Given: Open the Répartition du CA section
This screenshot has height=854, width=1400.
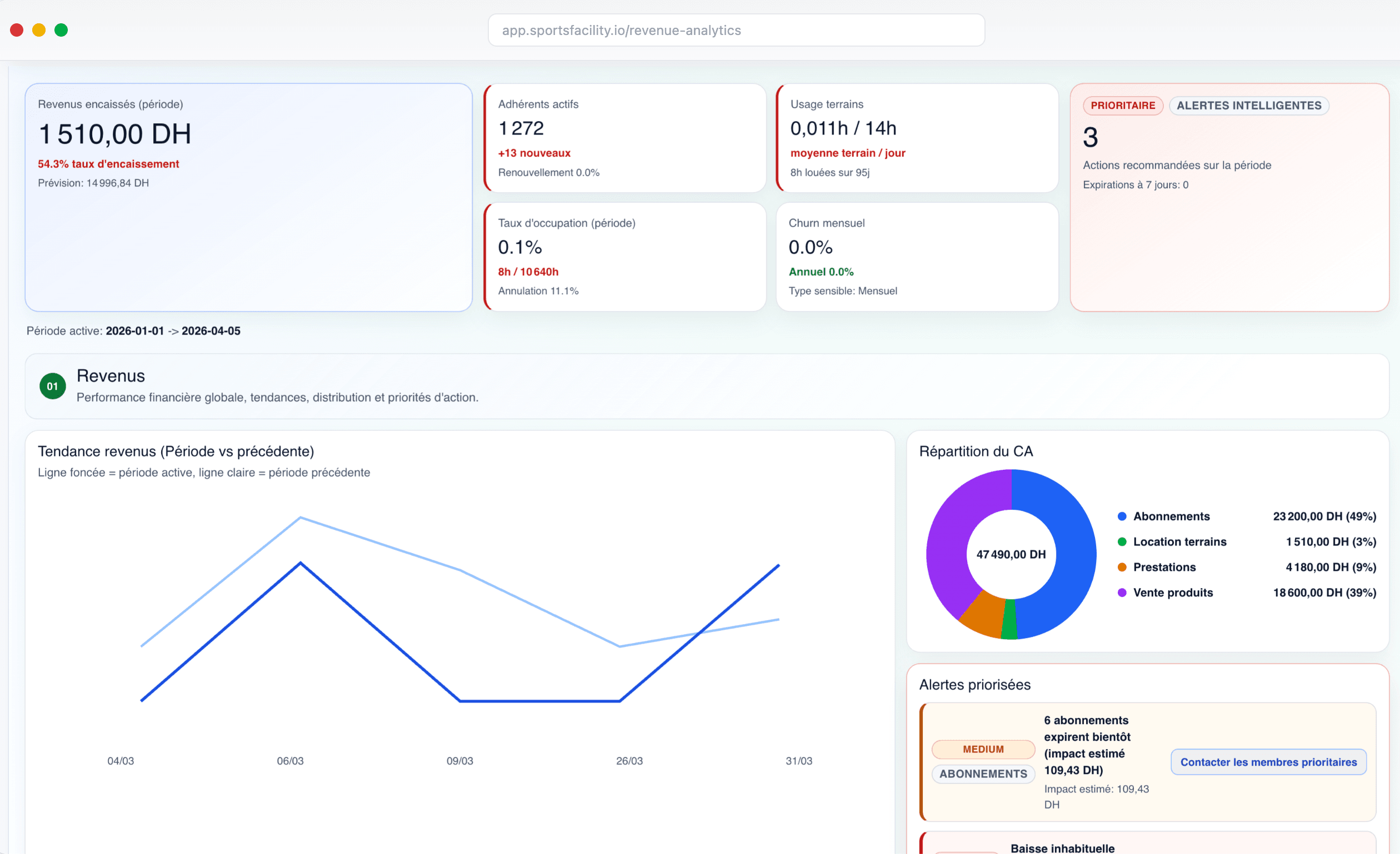Looking at the screenshot, I should pyautogui.click(x=975, y=451).
